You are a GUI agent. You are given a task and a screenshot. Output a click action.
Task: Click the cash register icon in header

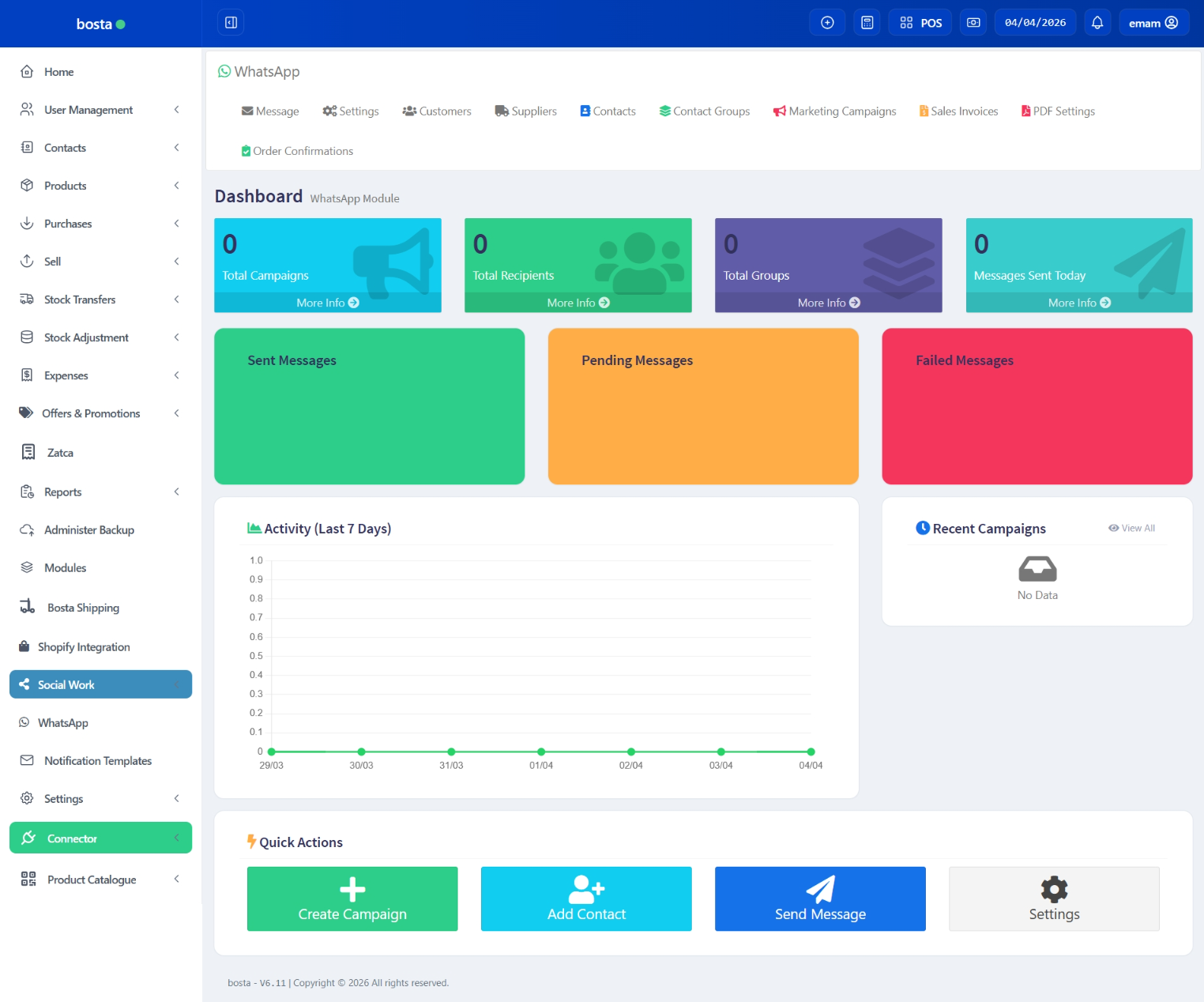(973, 23)
